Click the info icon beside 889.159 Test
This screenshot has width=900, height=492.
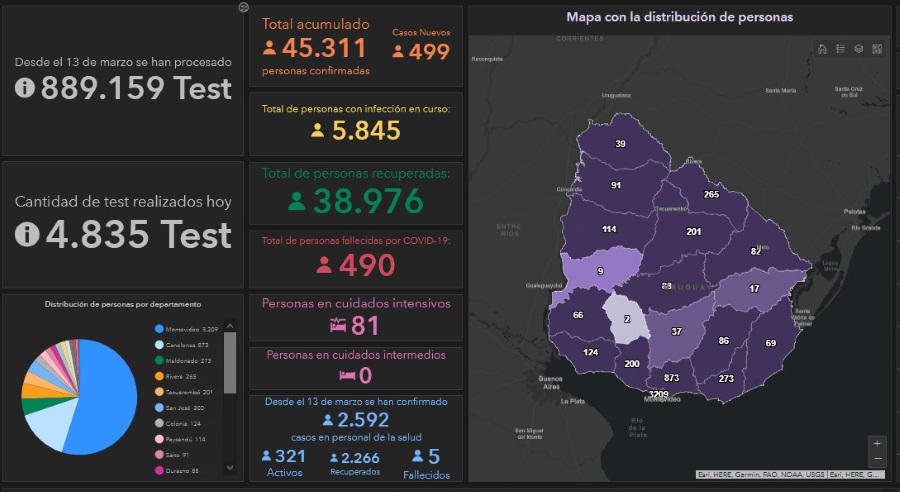point(26,88)
